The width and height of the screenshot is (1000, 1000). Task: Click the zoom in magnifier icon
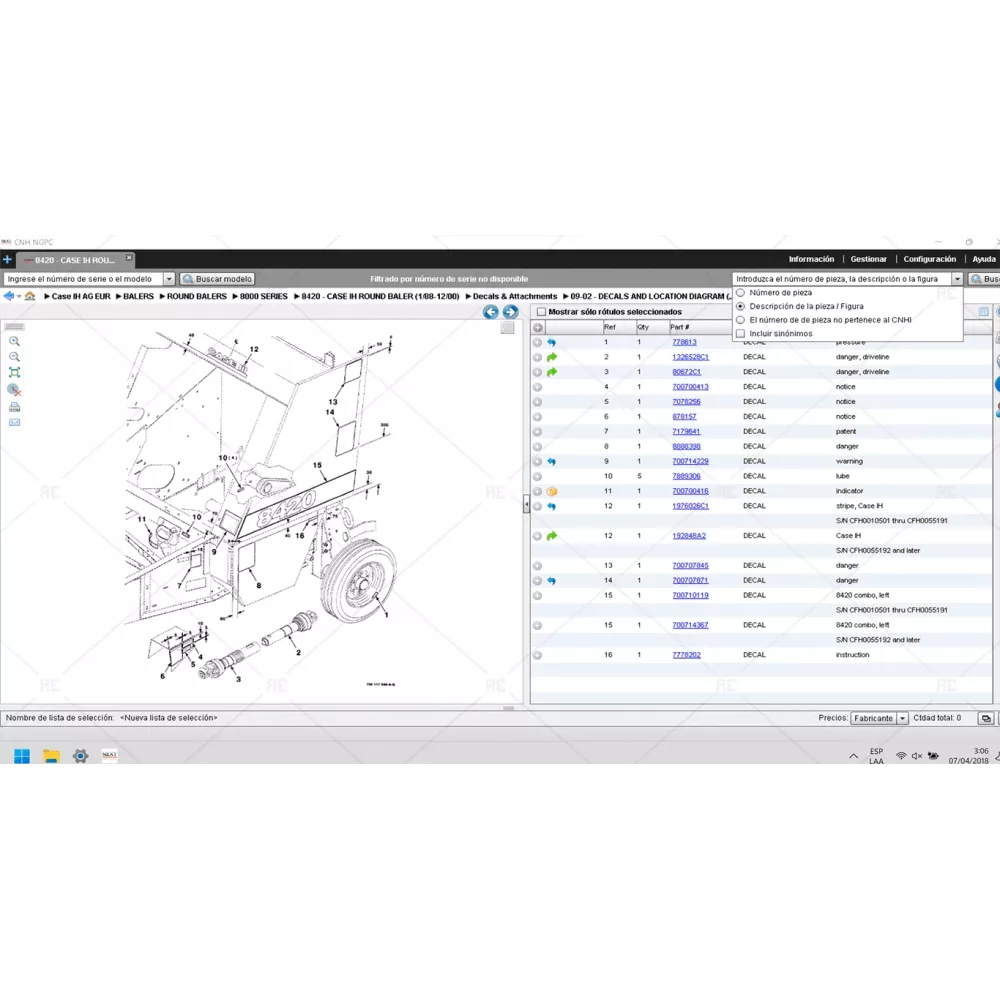(x=14, y=341)
